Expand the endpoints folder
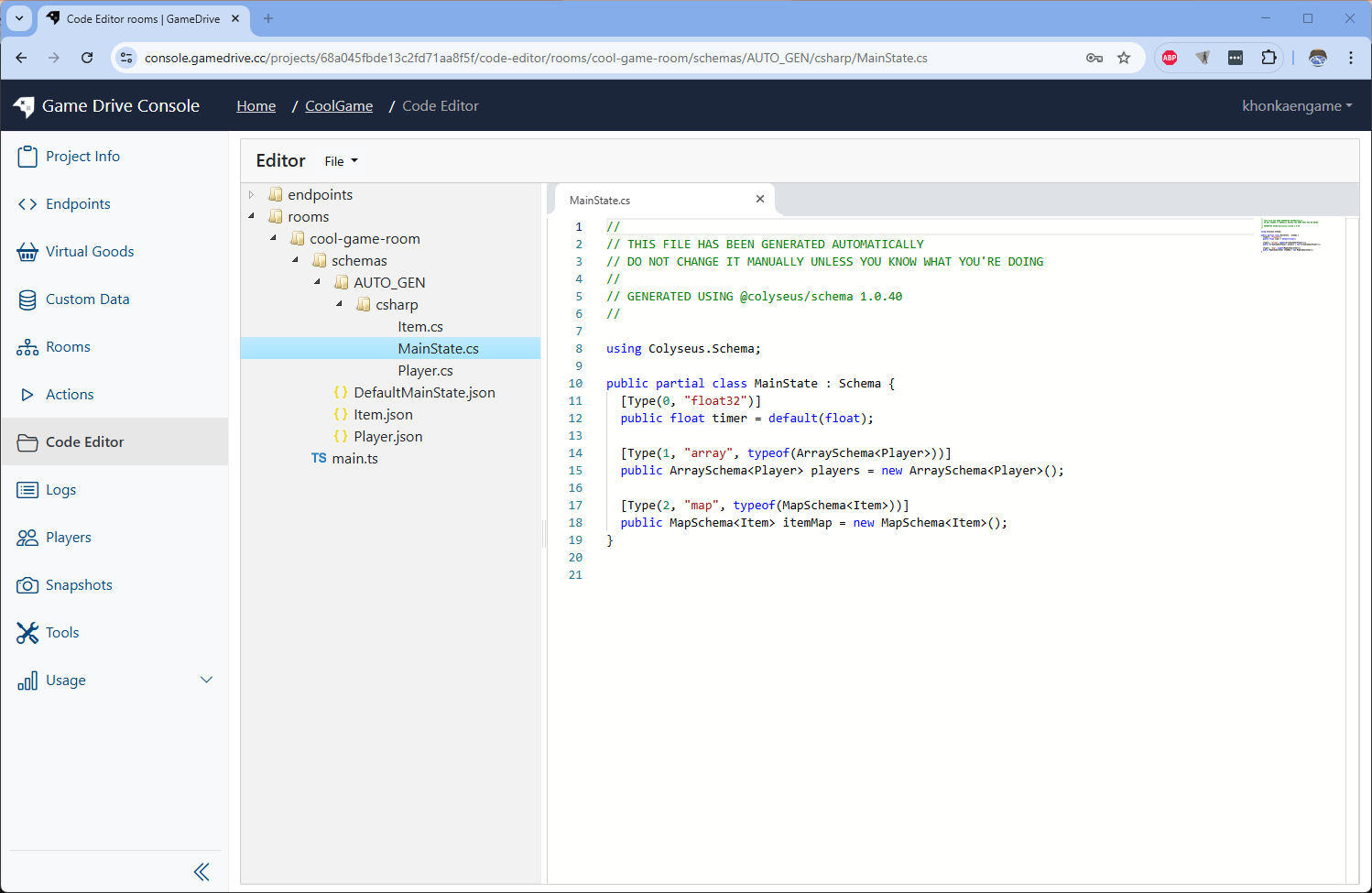Screen dimensions: 1372x893 click(x=252, y=194)
